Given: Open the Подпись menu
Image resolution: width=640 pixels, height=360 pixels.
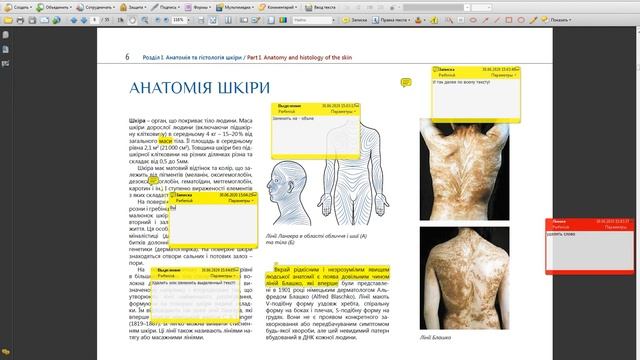Looking at the screenshot, I should click(165, 7).
